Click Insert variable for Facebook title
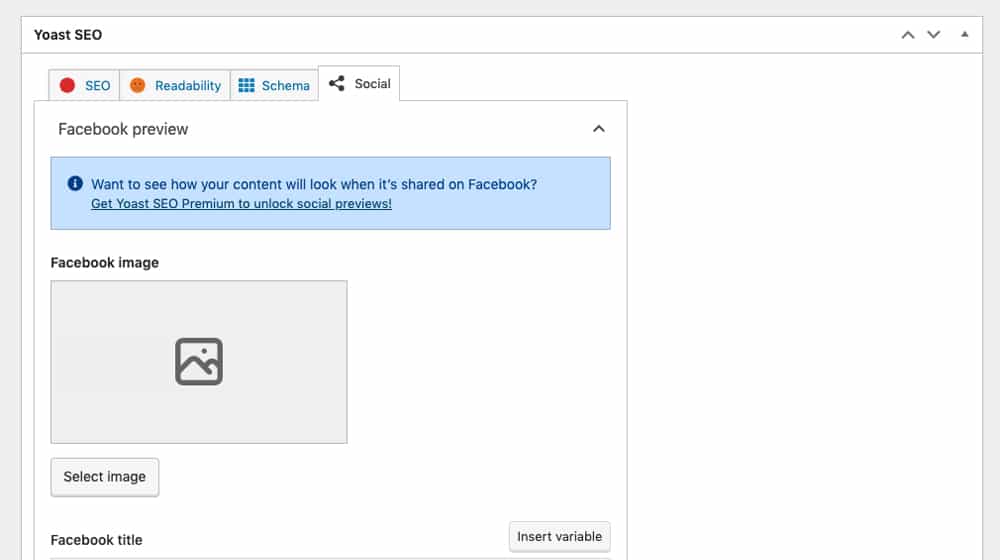Image resolution: width=1000 pixels, height=560 pixels. [x=559, y=536]
